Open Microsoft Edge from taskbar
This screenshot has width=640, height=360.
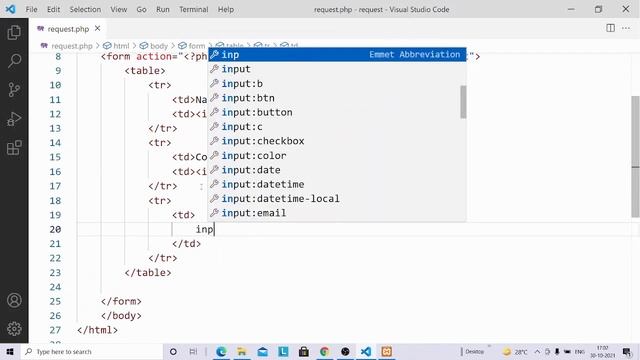(221, 351)
